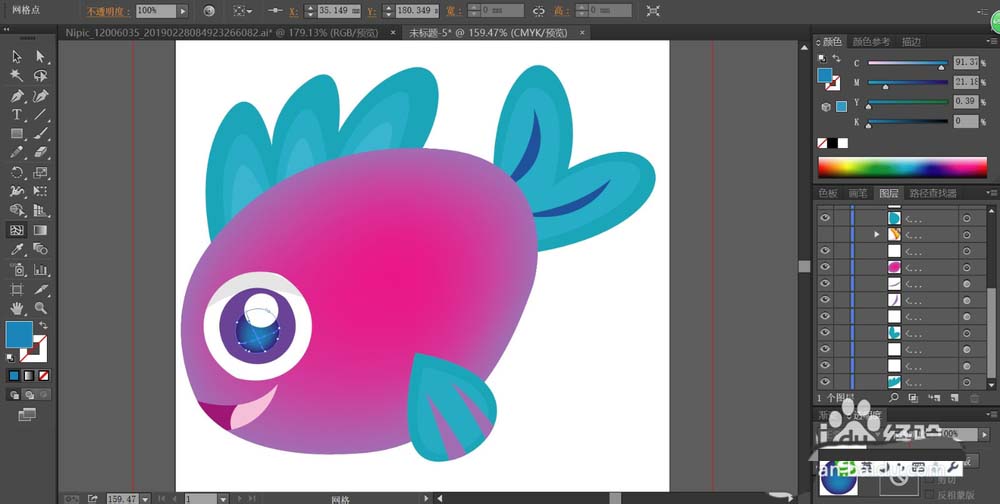The image size is (1000, 504).
Task: Select the Perspective Grid tool
Action: click(41, 211)
